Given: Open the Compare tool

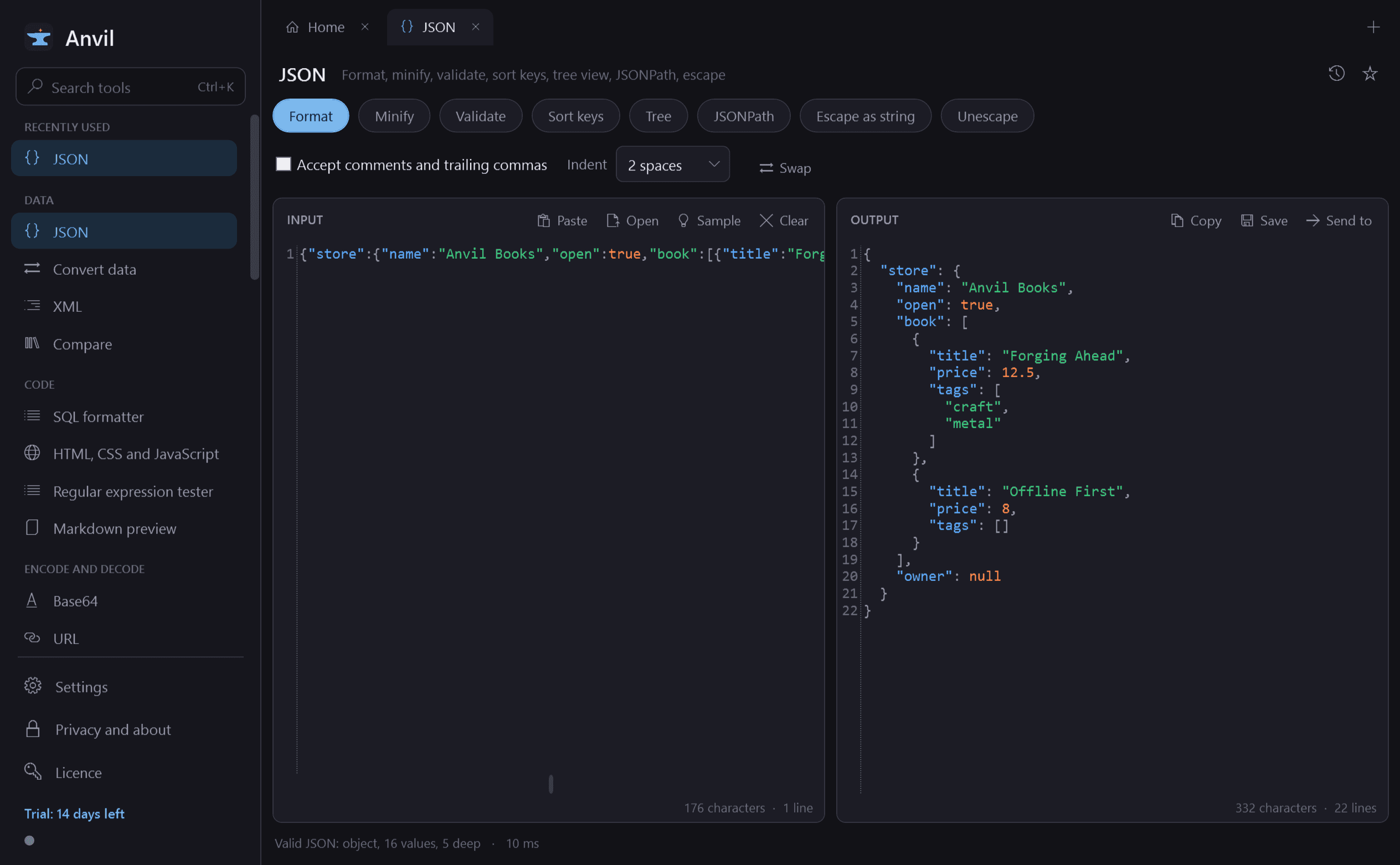Looking at the screenshot, I should tap(124, 344).
